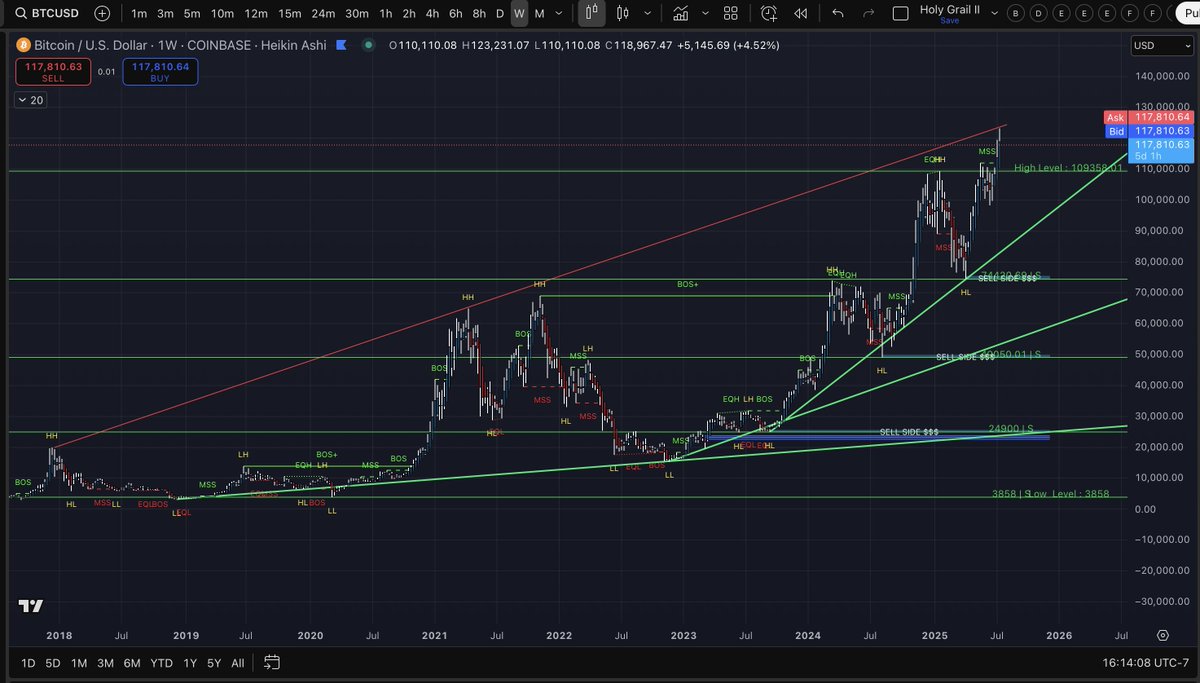1200x683 pixels.
Task: Switch to the 8h timeframe
Action: tap(479, 13)
